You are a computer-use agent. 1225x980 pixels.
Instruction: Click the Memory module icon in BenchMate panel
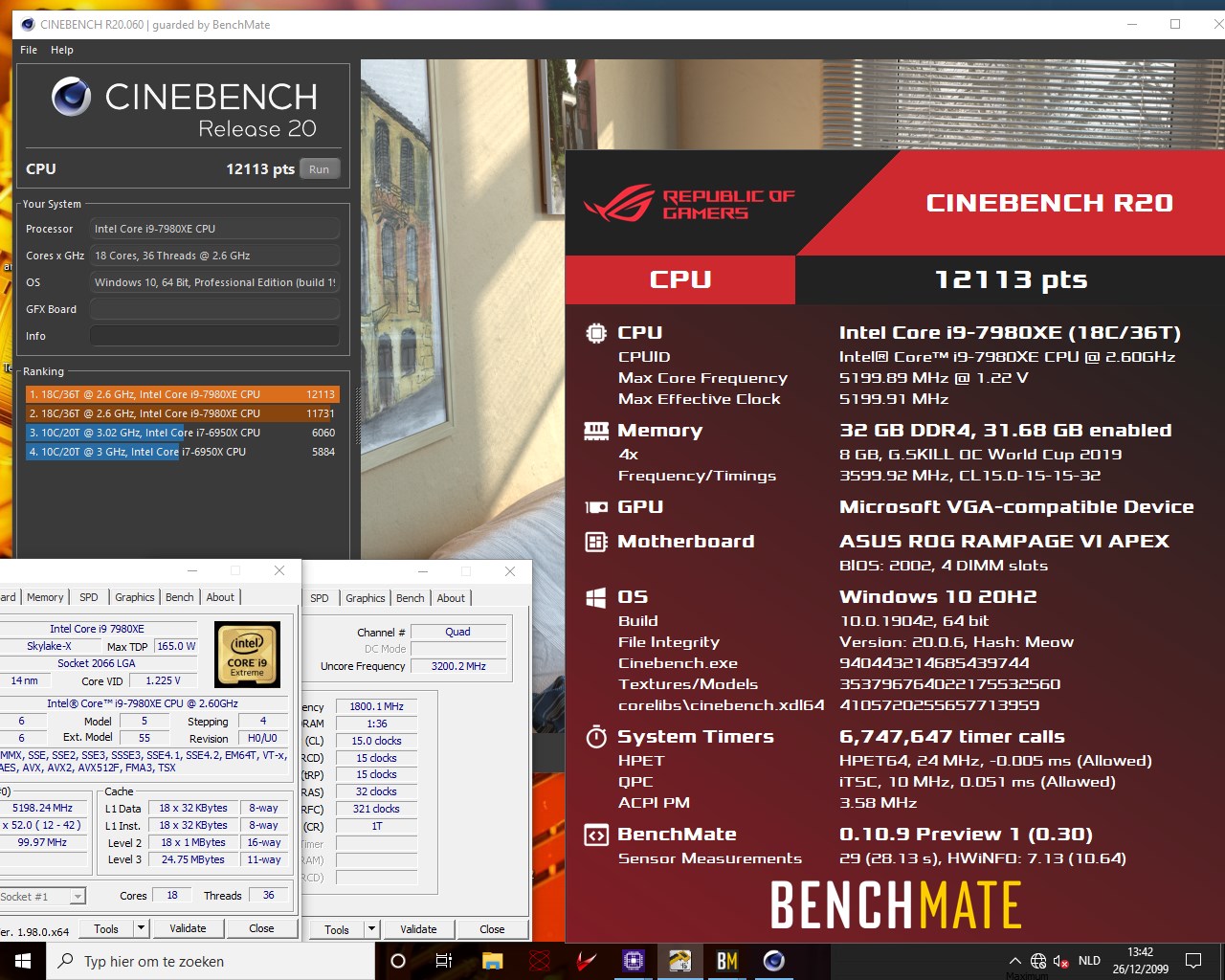point(596,431)
